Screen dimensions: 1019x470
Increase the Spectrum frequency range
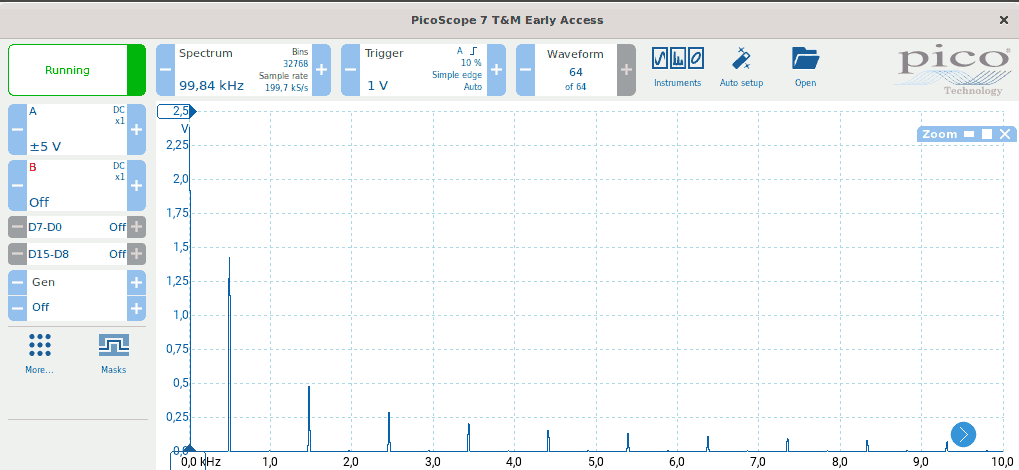tap(322, 70)
